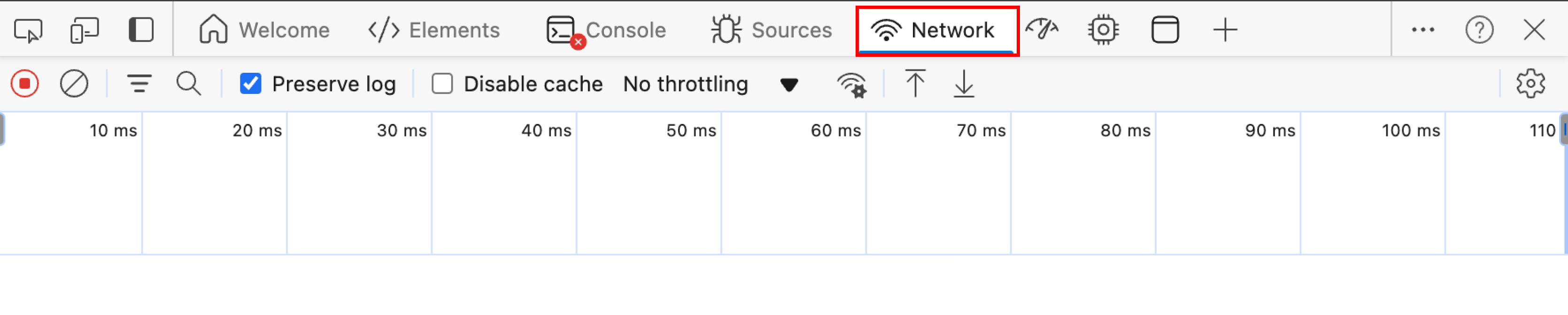The image size is (1568, 315).
Task: Clear the network log
Action: [74, 83]
